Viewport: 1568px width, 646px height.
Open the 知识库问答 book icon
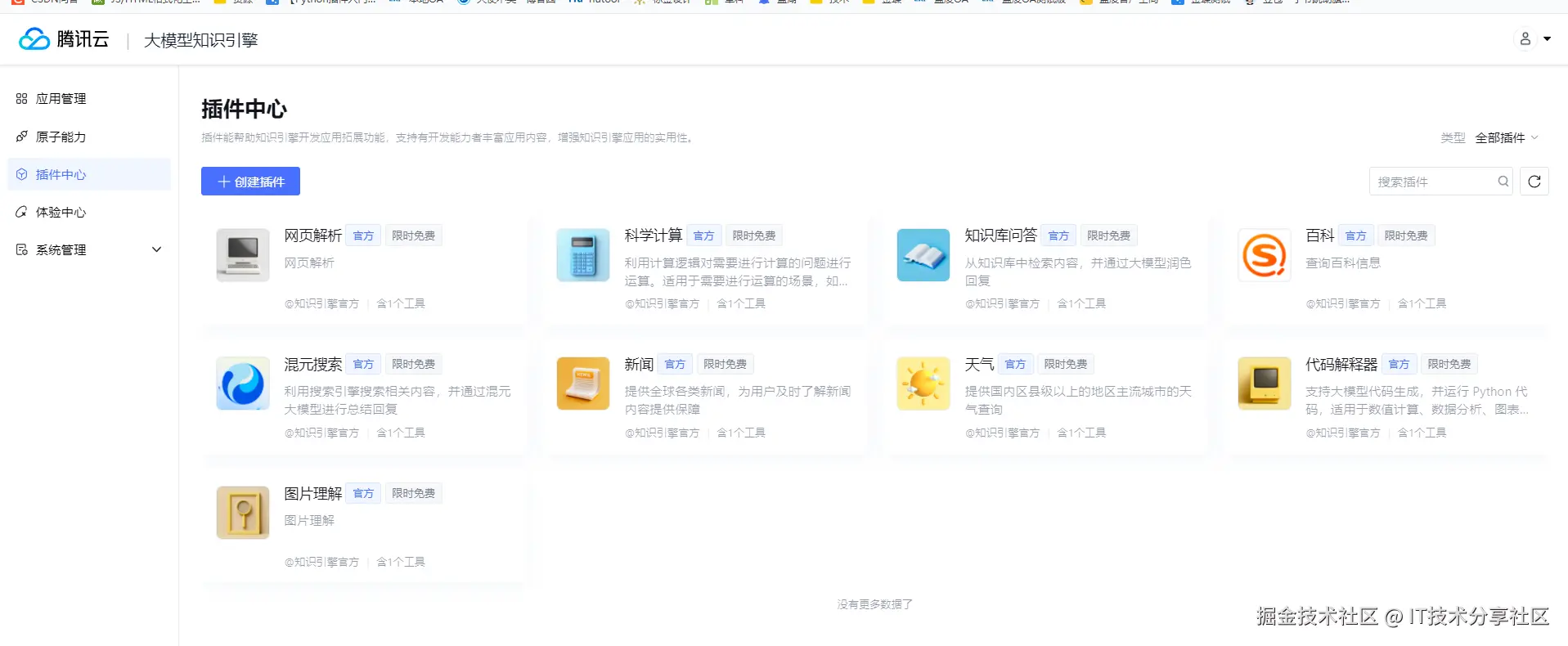(x=923, y=255)
